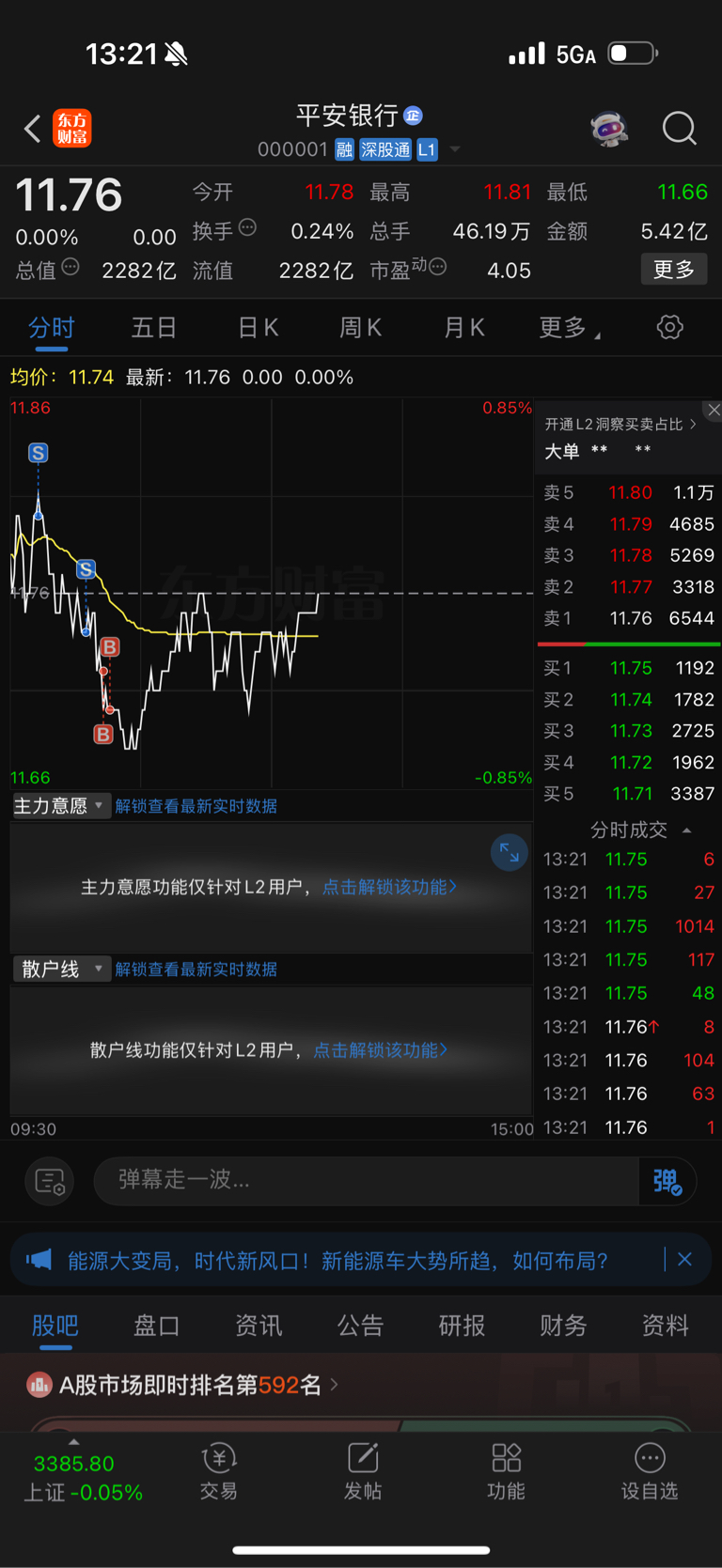Focus the 弹幕走一波 input field
722x1568 pixels.
point(367,1180)
